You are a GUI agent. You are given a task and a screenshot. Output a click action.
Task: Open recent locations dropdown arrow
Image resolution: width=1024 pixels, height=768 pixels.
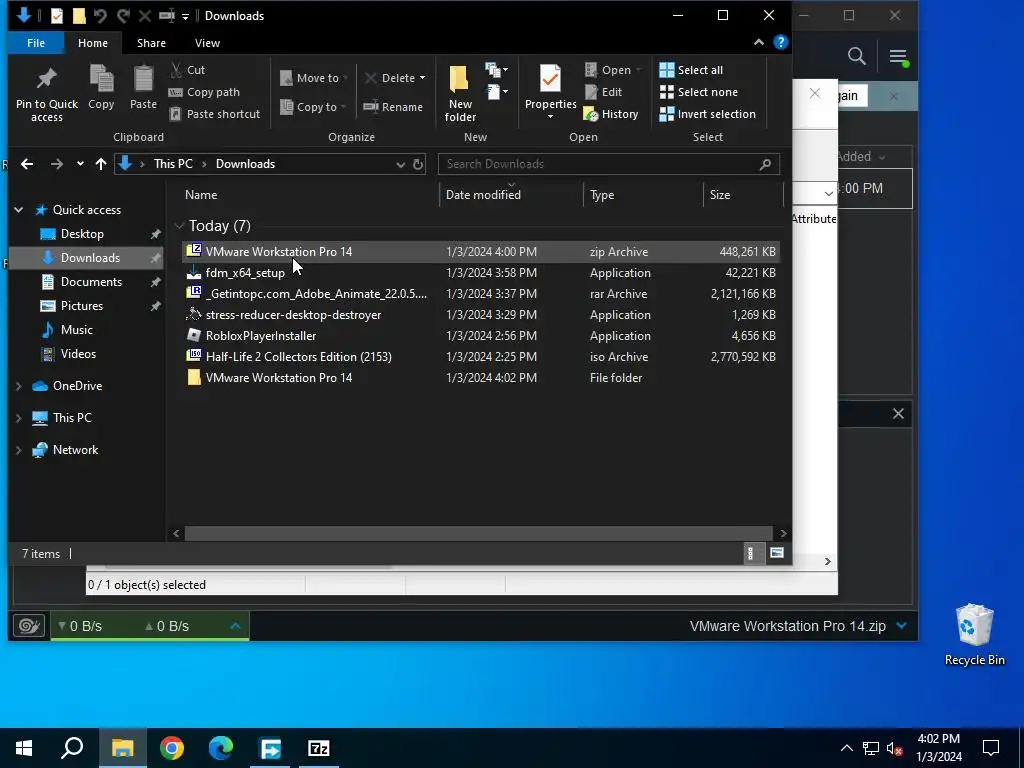[80, 164]
